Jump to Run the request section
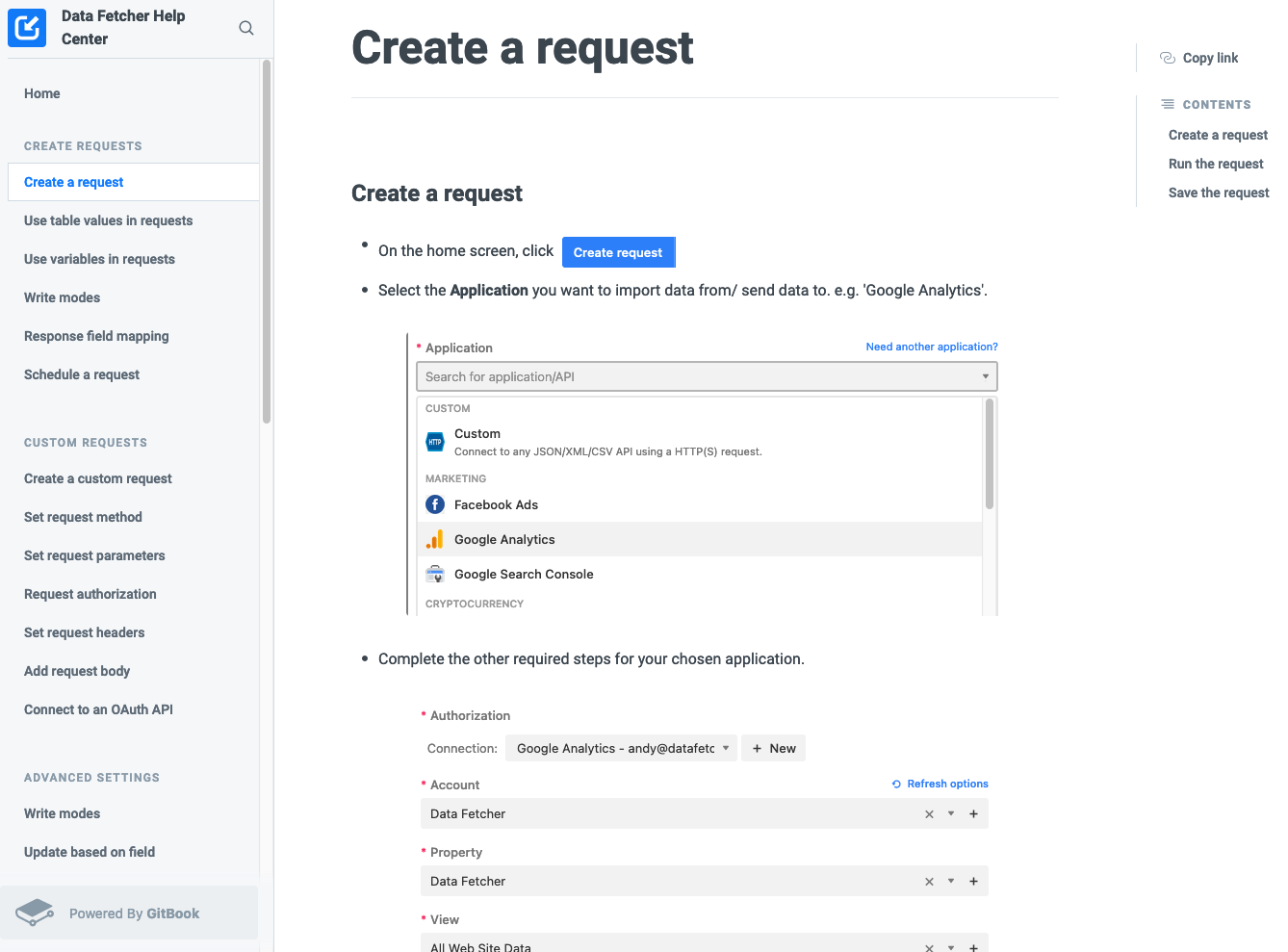This screenshot has width=1288, height=952. [x=1216, y=164]
